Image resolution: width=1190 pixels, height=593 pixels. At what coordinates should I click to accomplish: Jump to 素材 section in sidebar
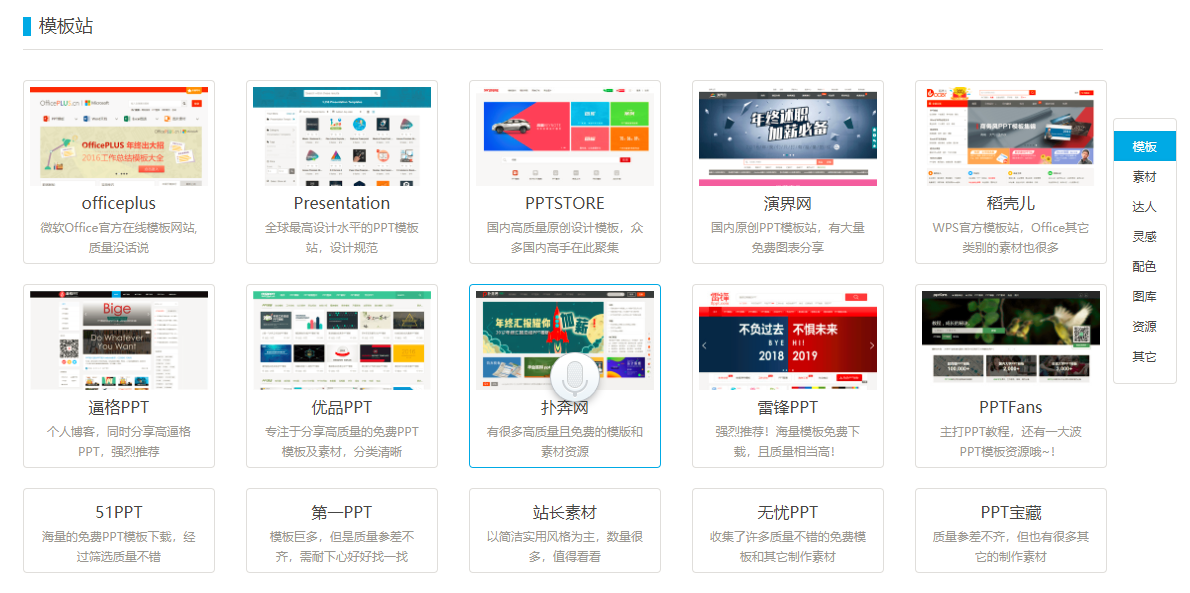coord(1144,177)
